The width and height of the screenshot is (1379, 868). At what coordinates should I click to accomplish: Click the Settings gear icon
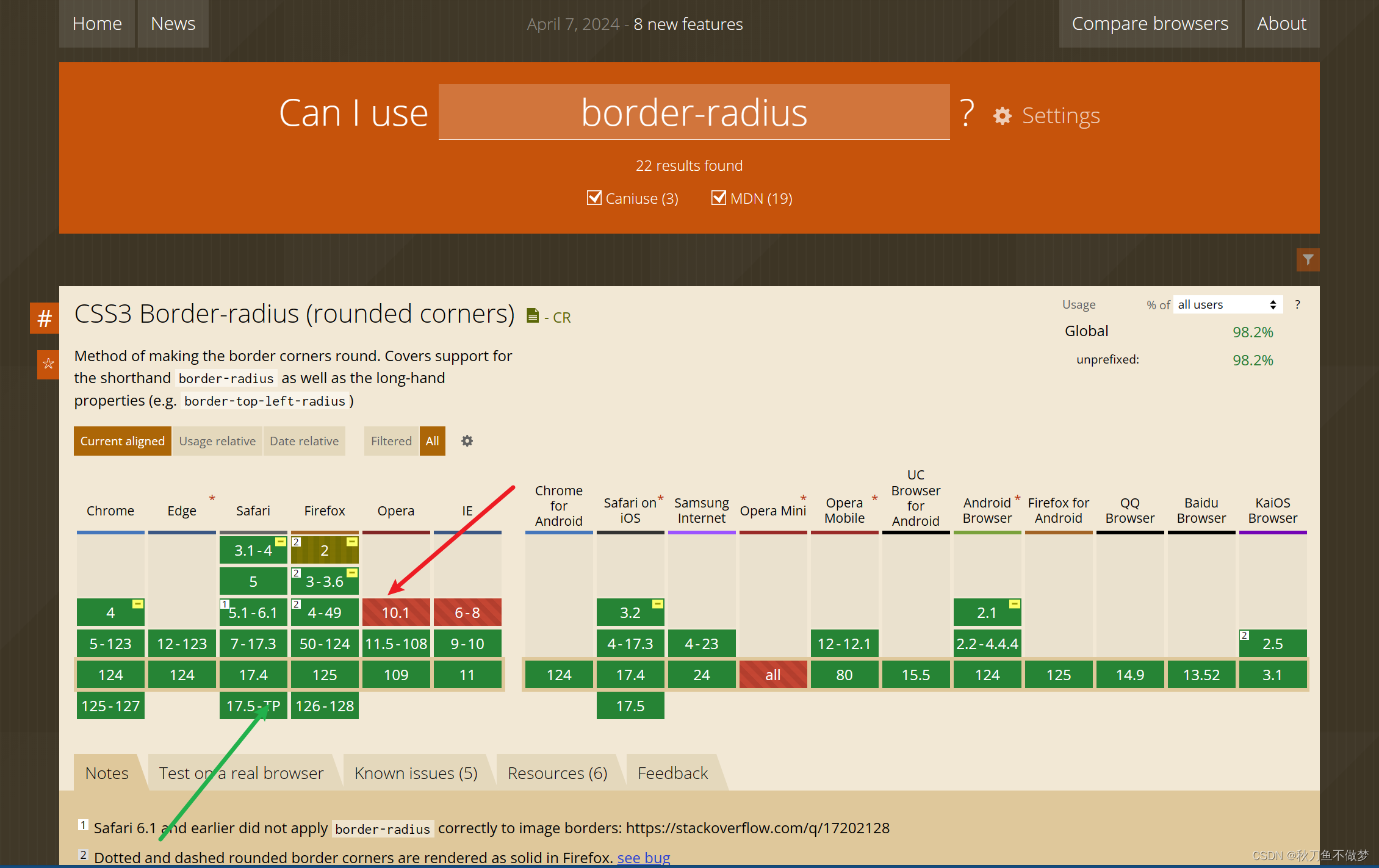[1002, 116]
